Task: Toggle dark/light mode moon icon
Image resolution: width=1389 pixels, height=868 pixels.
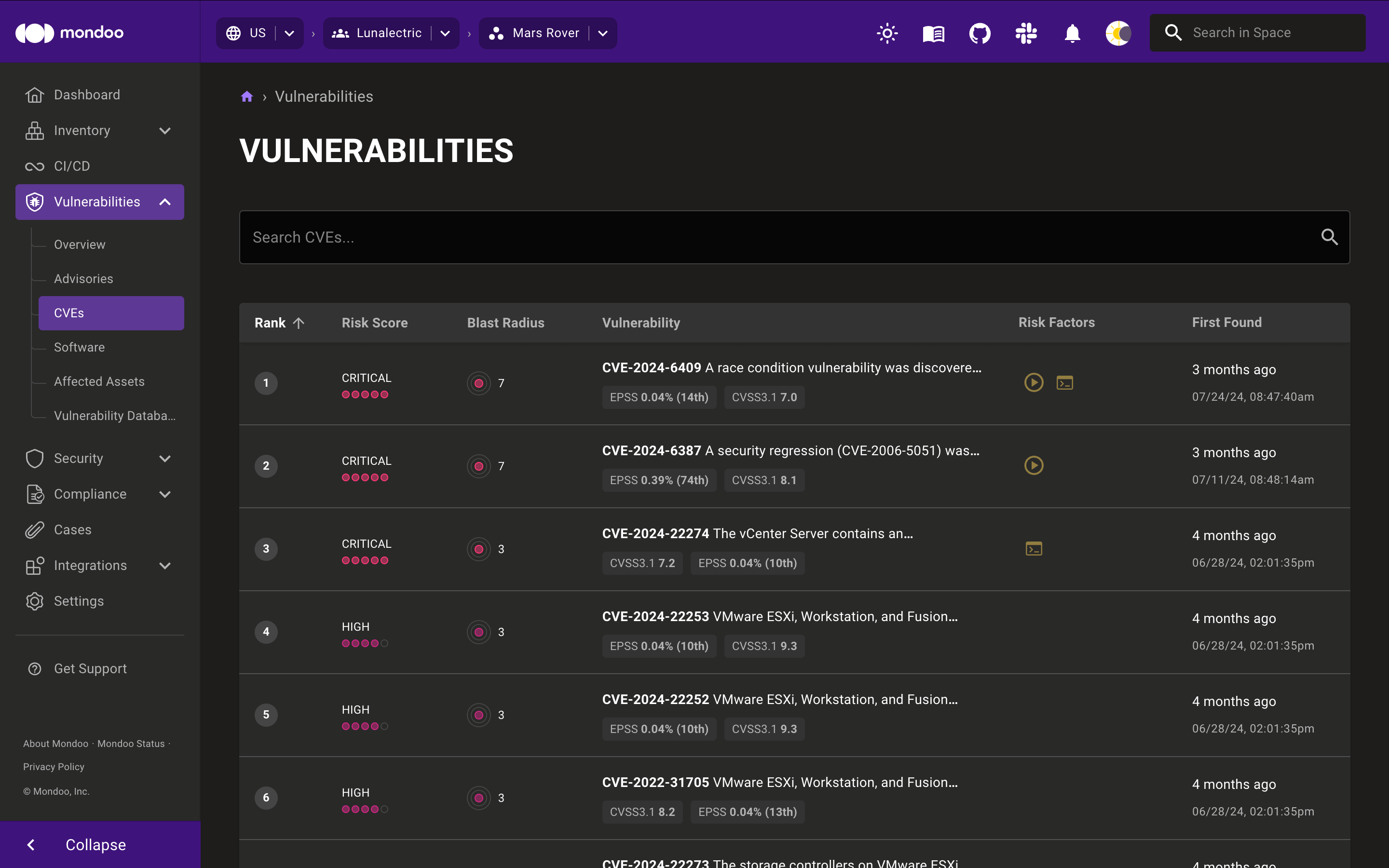Action: click(1118, 33)
